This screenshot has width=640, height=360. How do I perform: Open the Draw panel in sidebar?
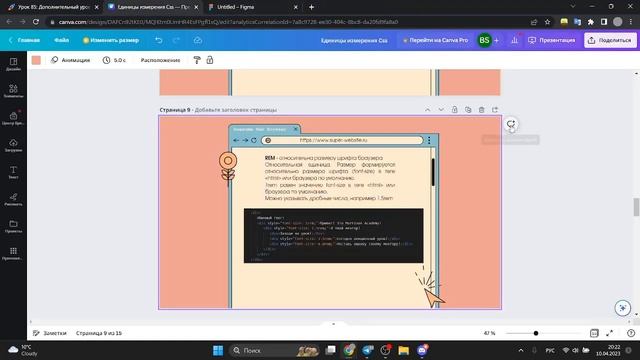point(13,199)
